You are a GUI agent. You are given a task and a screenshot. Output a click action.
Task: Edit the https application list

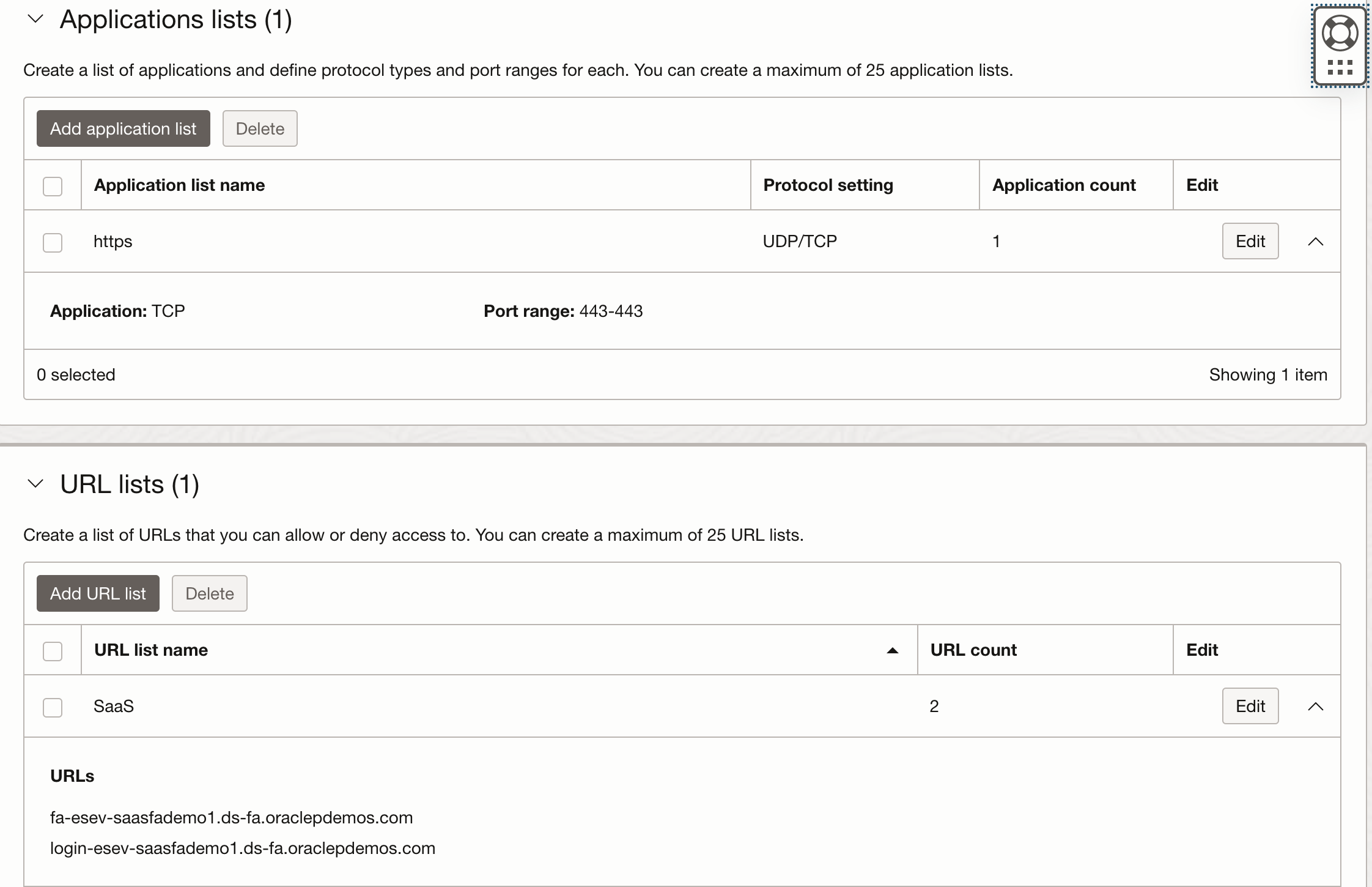point(1250,241)
